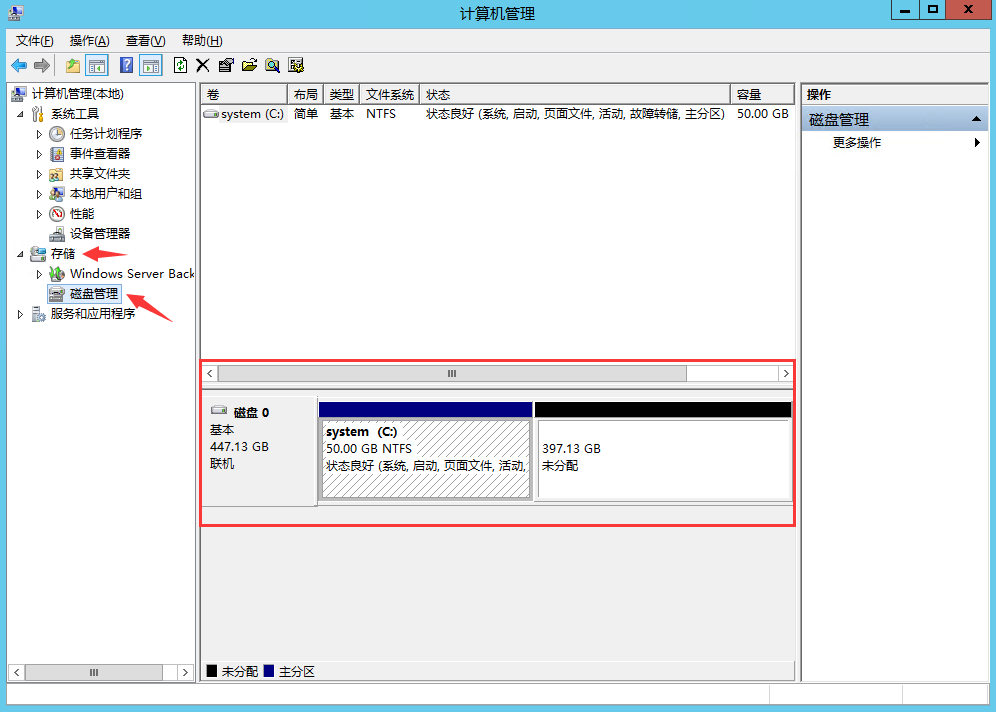Click the magnifier search toolbar icon
Viewport: 996px width, 712px height.
pyautogui.click(x=272, y=65)
